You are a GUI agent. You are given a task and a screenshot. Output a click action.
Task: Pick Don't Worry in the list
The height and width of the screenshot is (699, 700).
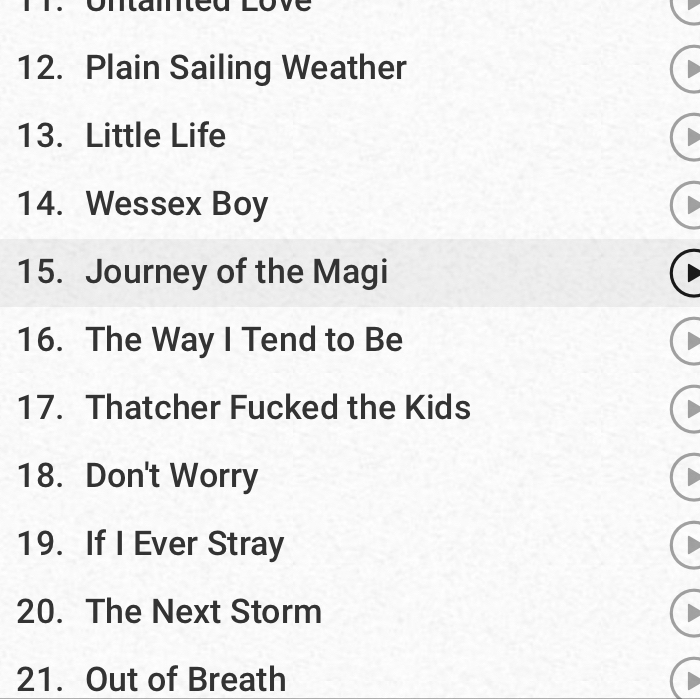tap(172, 476)
